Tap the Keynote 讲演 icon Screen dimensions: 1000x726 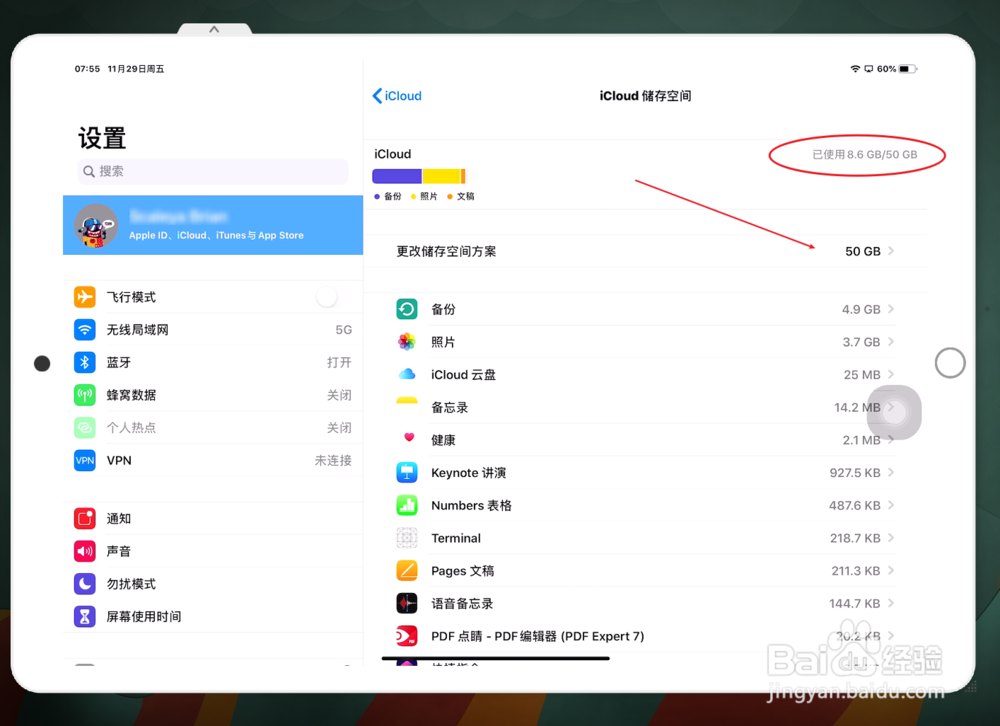coord(407,473)
